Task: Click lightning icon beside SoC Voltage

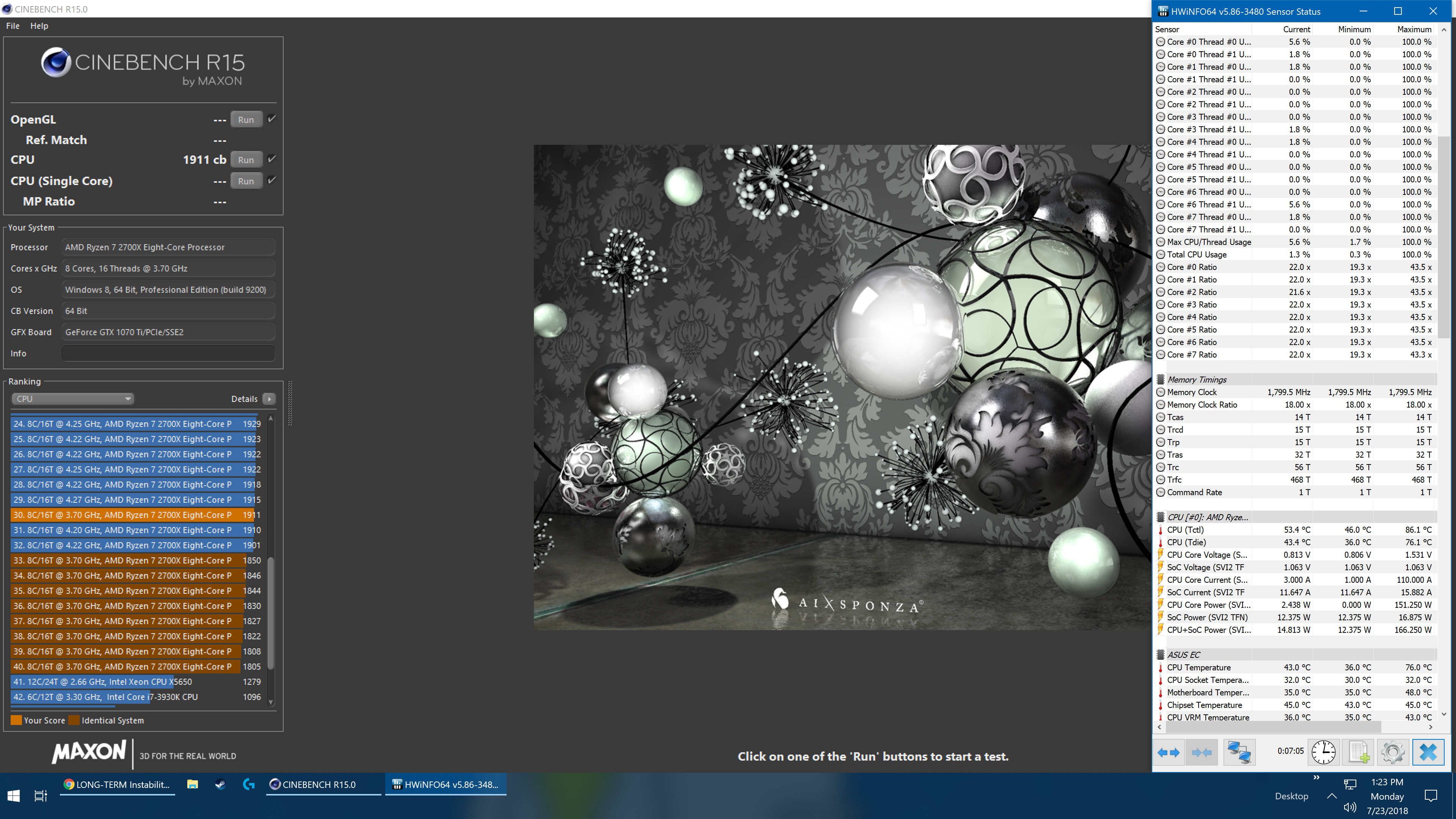Action: [x=1161, y=567]
